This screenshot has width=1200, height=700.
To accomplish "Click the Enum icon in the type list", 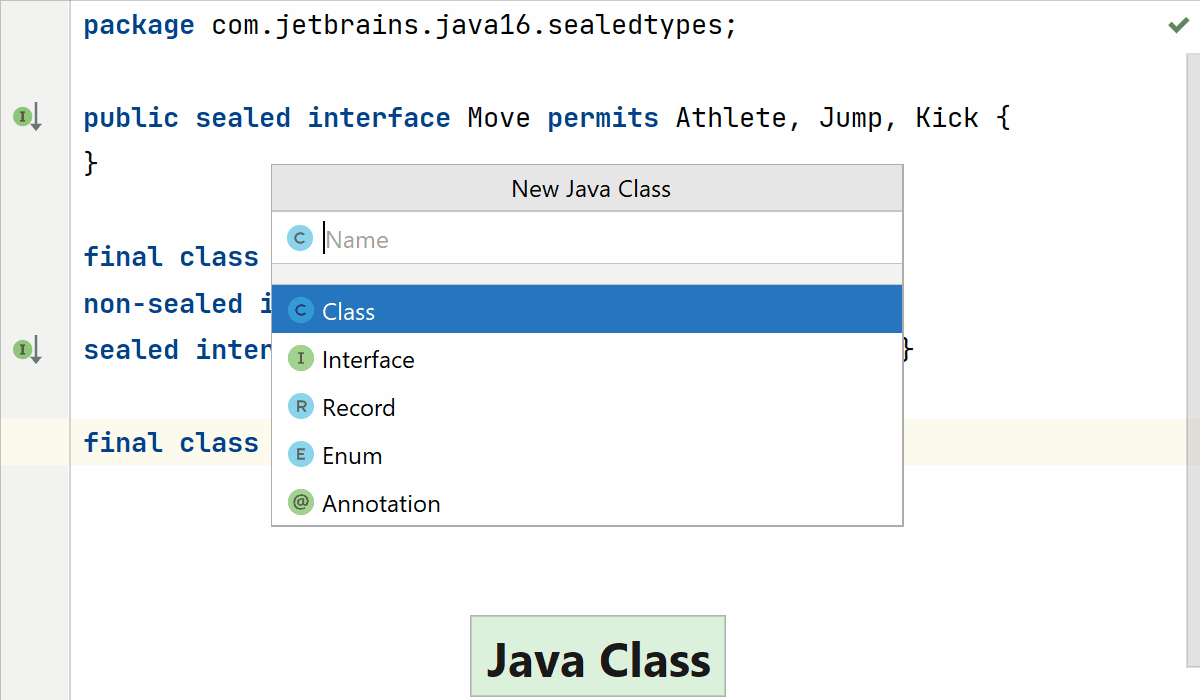I will point(299,454).
